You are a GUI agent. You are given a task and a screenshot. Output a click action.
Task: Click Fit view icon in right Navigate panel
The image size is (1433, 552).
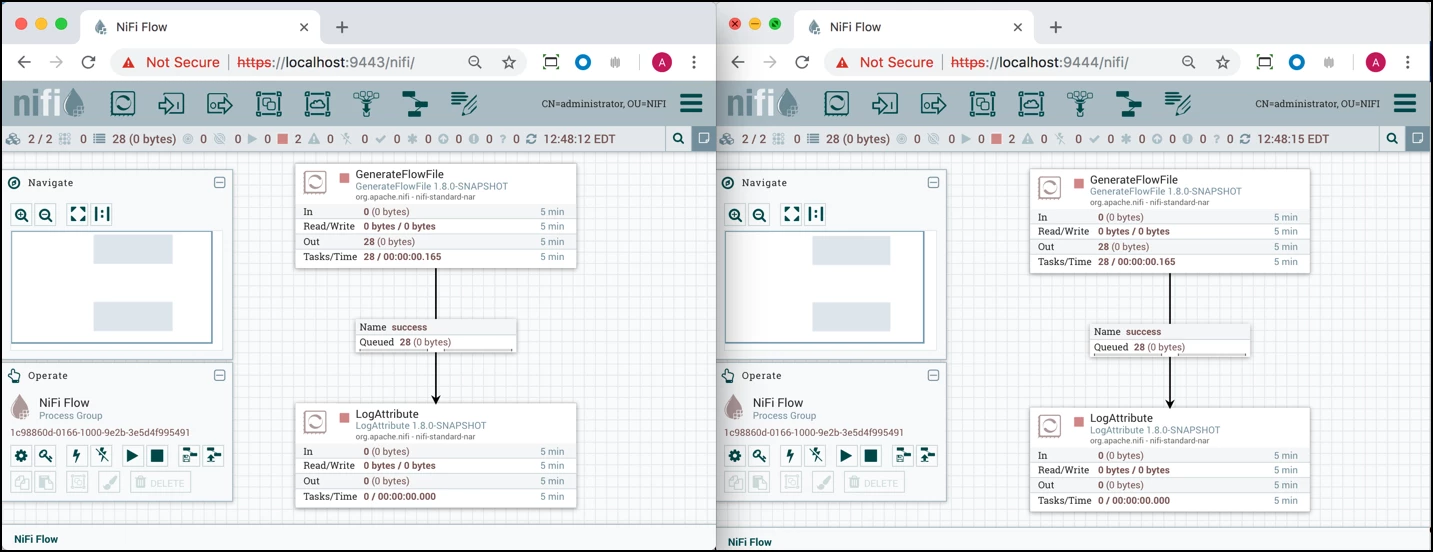[791, 214]
